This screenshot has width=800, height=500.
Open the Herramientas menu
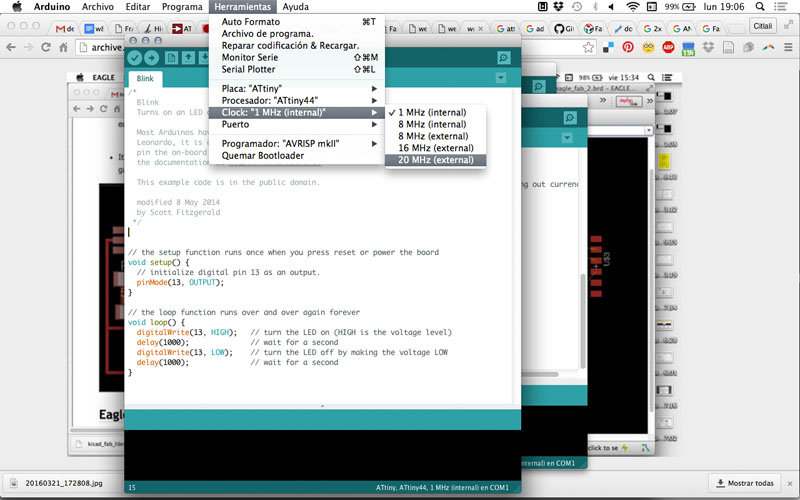pos(242,7)
